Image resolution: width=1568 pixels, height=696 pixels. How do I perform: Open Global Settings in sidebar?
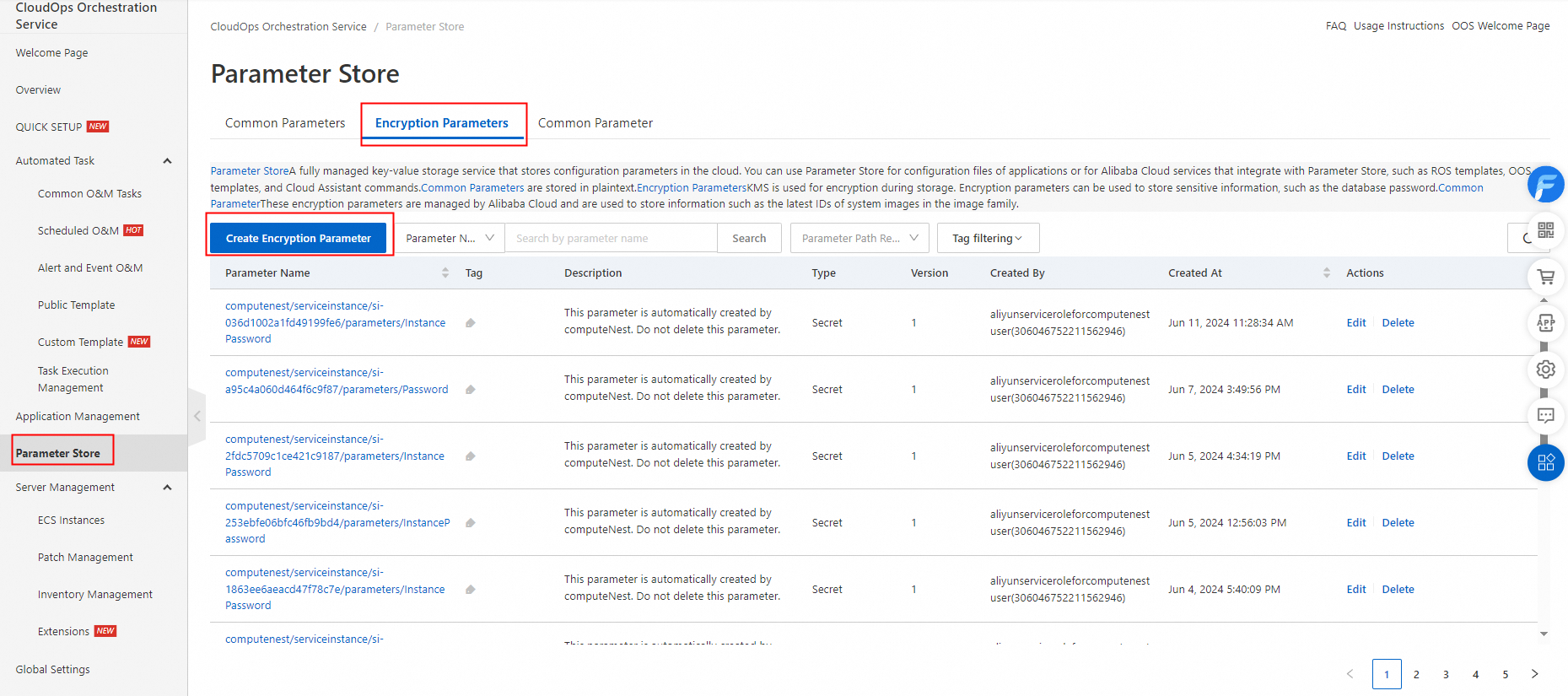52,670
